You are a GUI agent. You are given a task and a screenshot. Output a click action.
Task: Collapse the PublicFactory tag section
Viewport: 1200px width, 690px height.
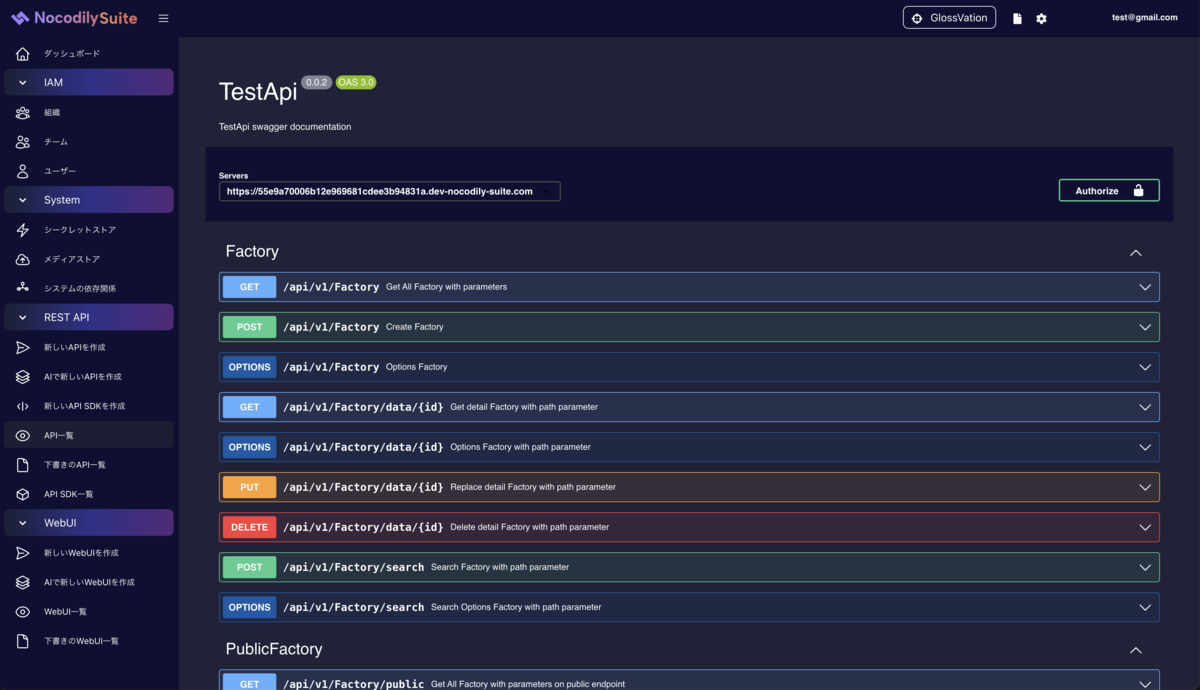[x=1135, y=650]
